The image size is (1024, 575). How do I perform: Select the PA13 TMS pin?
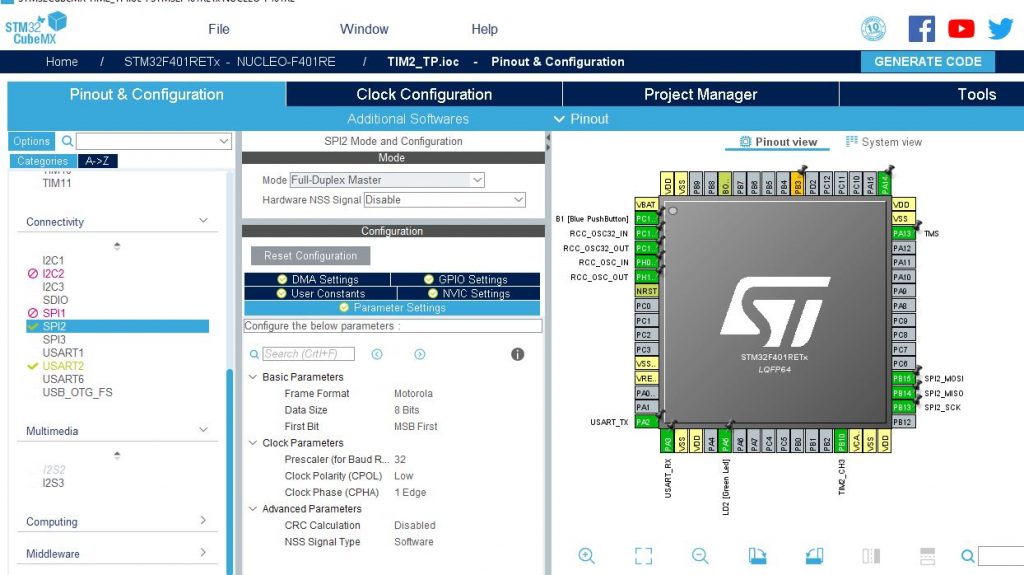pyautogui.click(x=904, y=233)
